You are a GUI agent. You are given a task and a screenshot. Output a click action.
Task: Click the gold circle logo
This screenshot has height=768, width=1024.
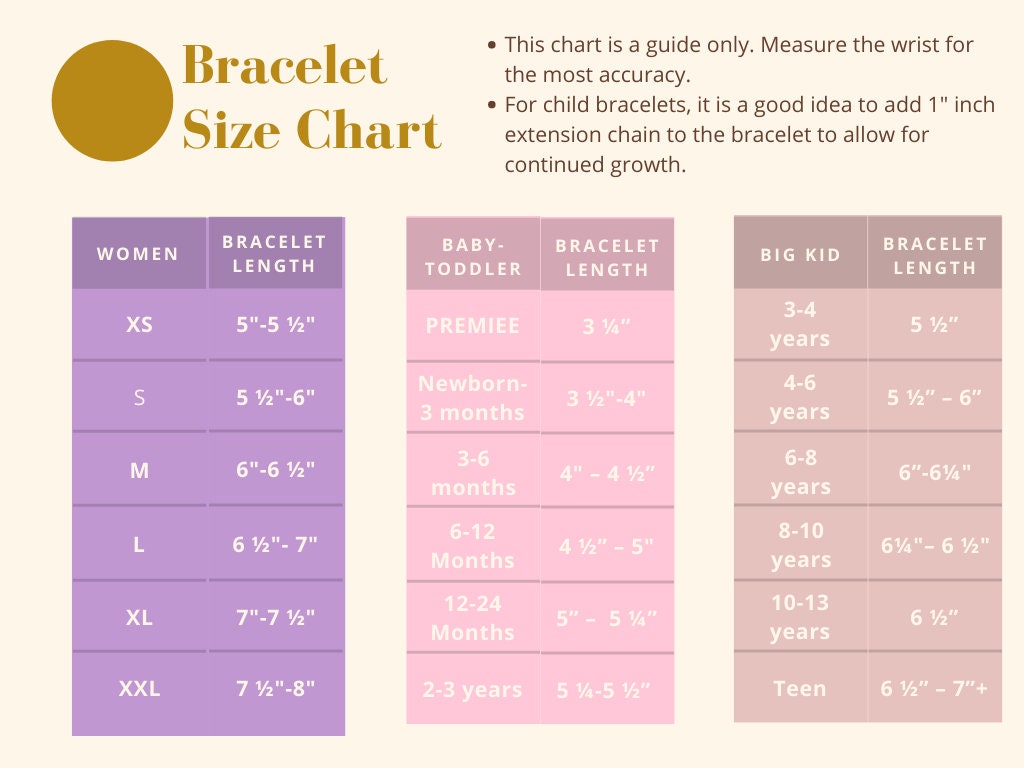pos(112,100)
